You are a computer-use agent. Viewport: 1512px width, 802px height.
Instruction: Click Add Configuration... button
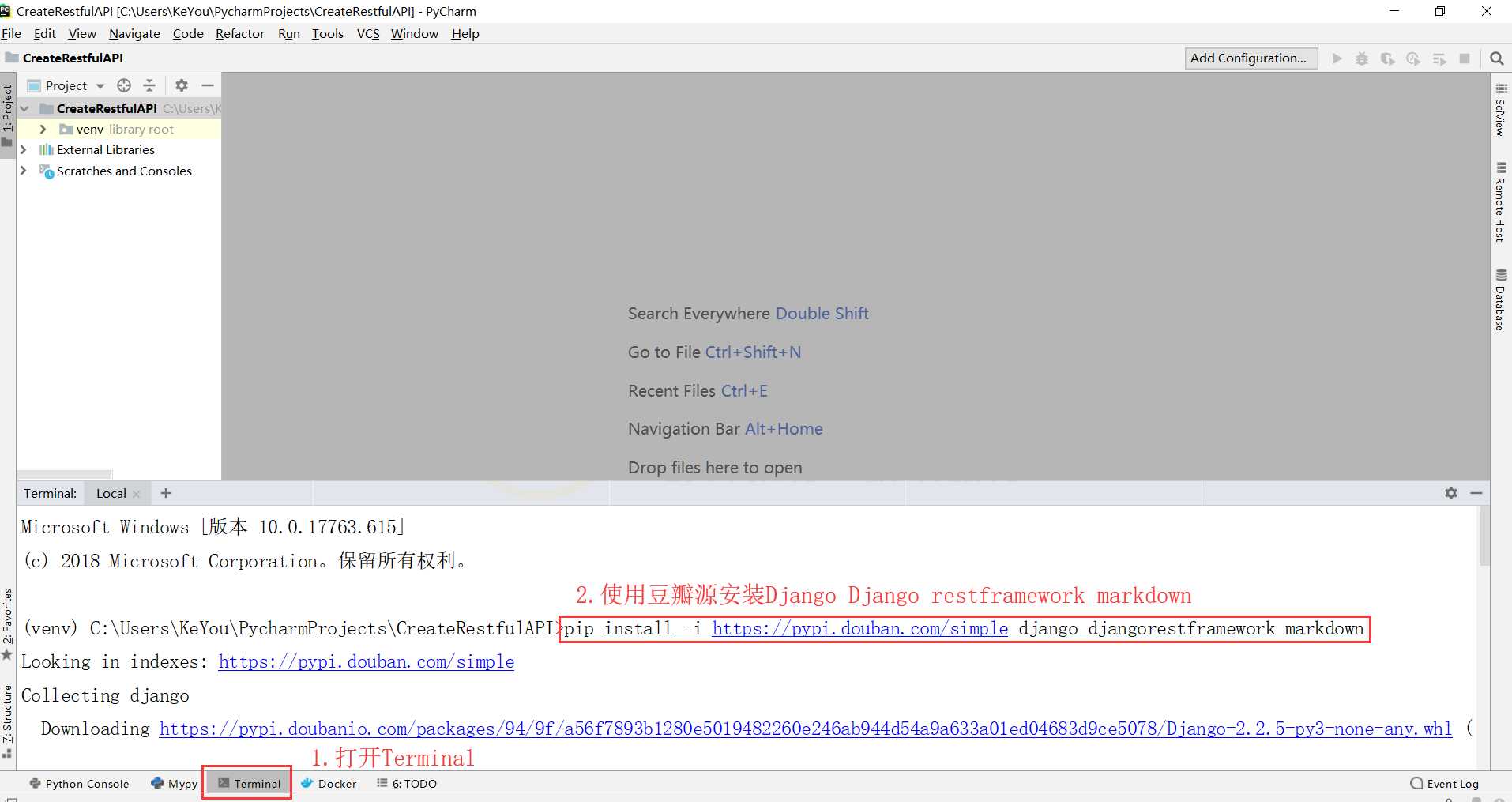(x=1251, y=58)
